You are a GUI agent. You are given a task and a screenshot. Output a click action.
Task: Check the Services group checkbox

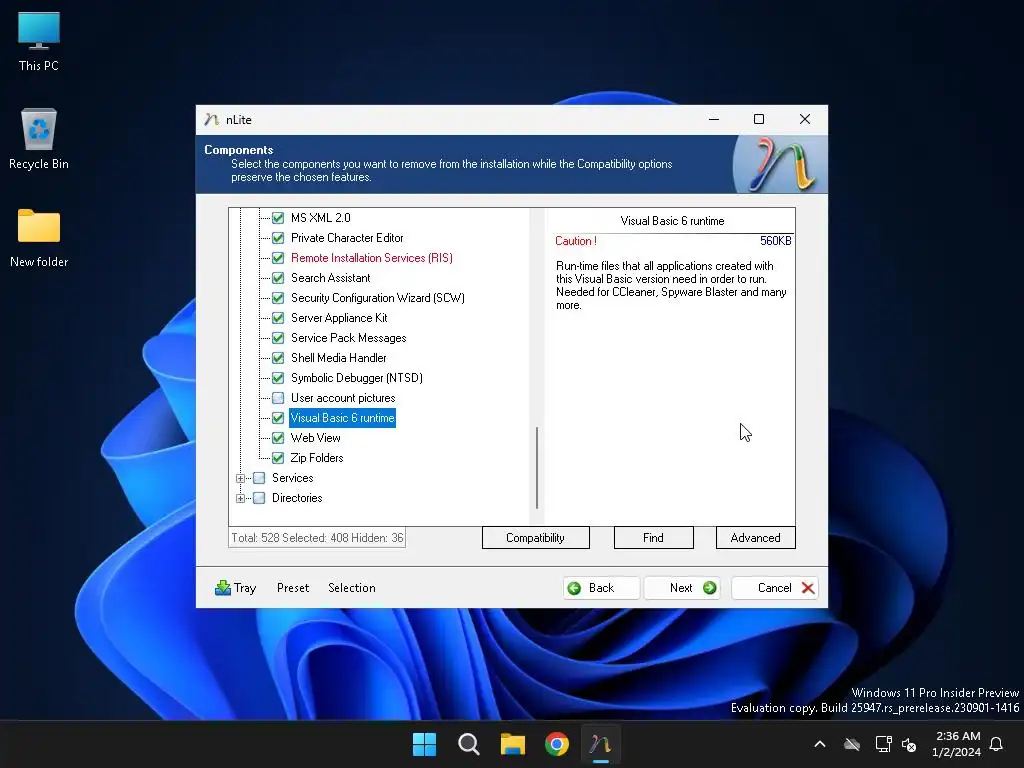tap(259, 478)
